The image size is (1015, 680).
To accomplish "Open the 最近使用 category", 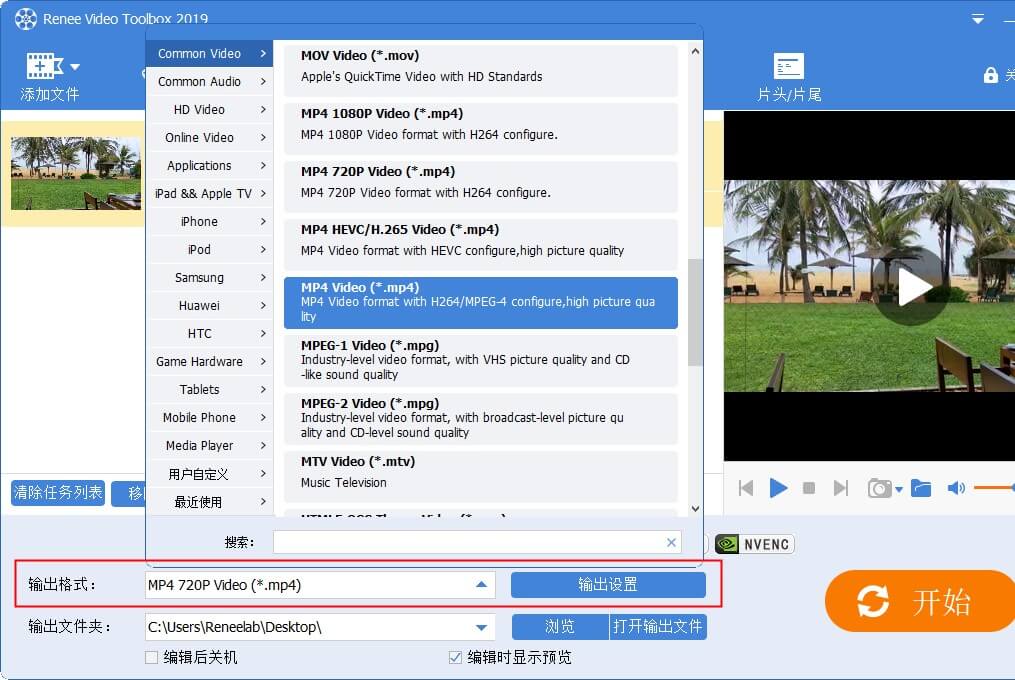I will click(x=210, y=502).
